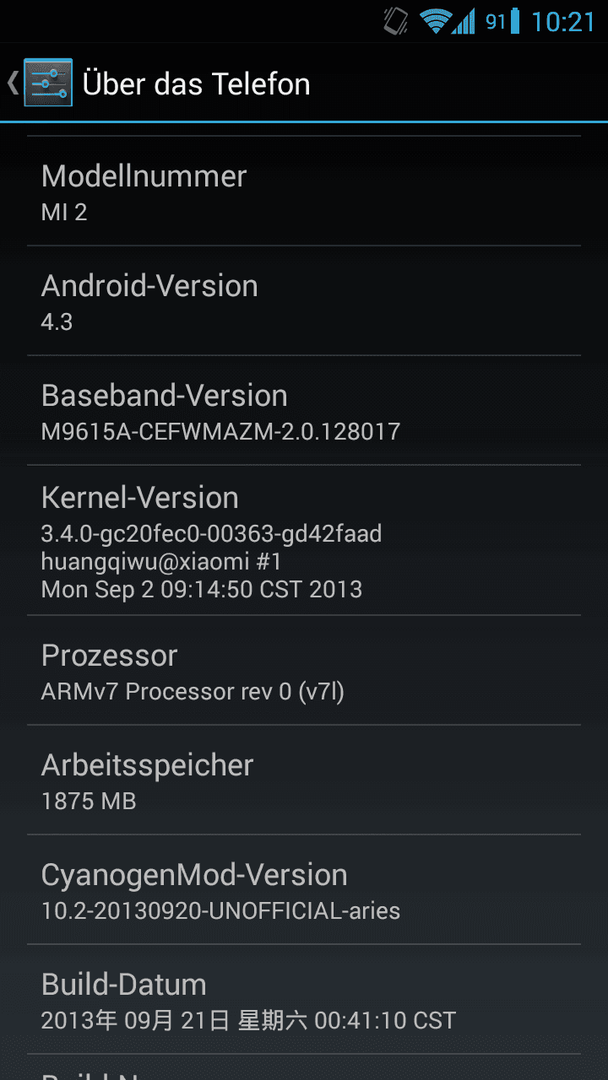Select the Build-Datum entry
This screenshot has width=608, height=1080.
coord(304,999)
